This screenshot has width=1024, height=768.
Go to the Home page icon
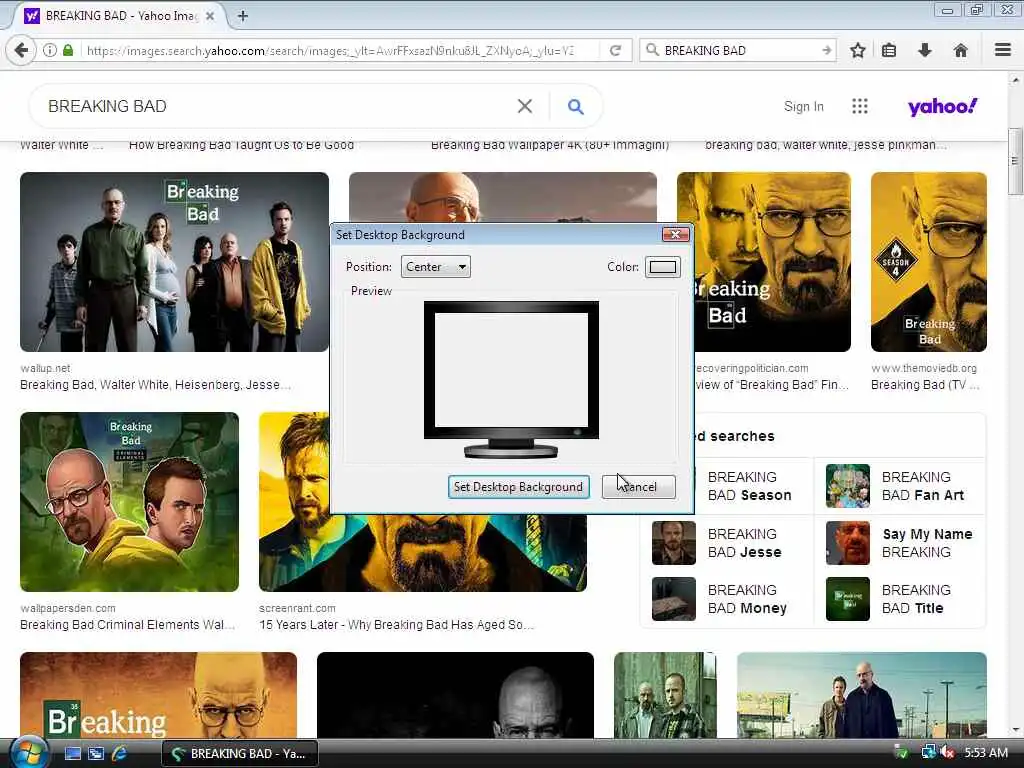[961, 50]
